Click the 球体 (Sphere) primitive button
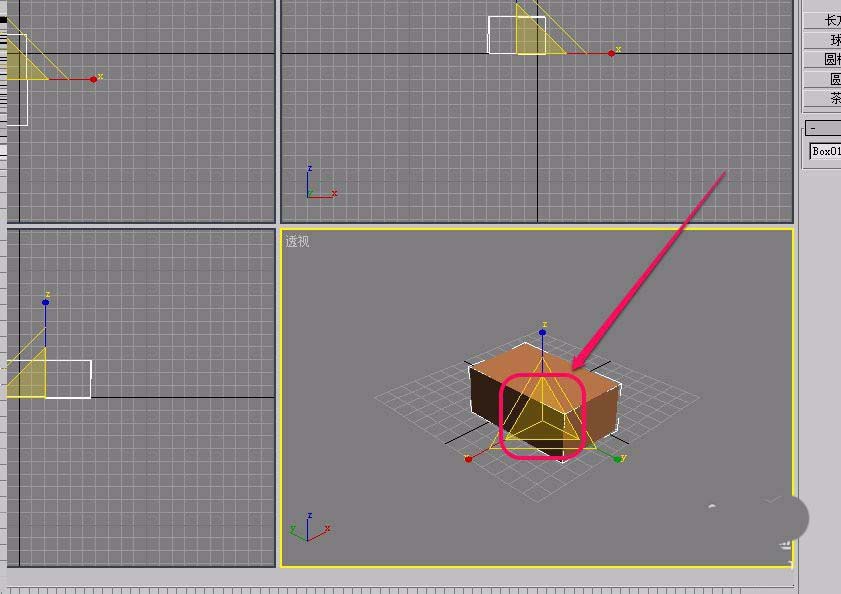This screenshot has width=841, height=594. pyautogui.click(x=824, y=40)
